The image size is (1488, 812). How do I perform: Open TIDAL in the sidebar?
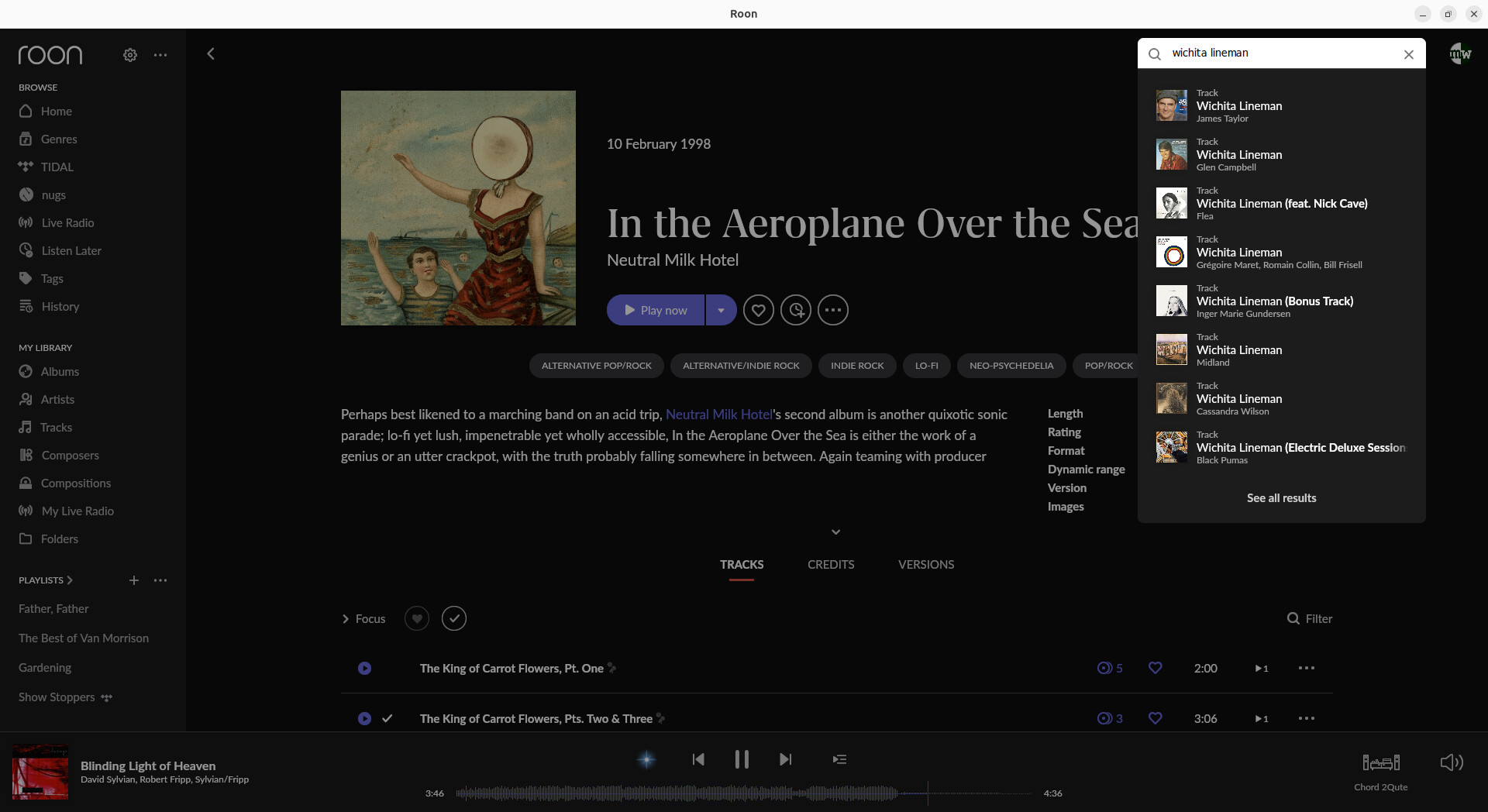point(57,167)
